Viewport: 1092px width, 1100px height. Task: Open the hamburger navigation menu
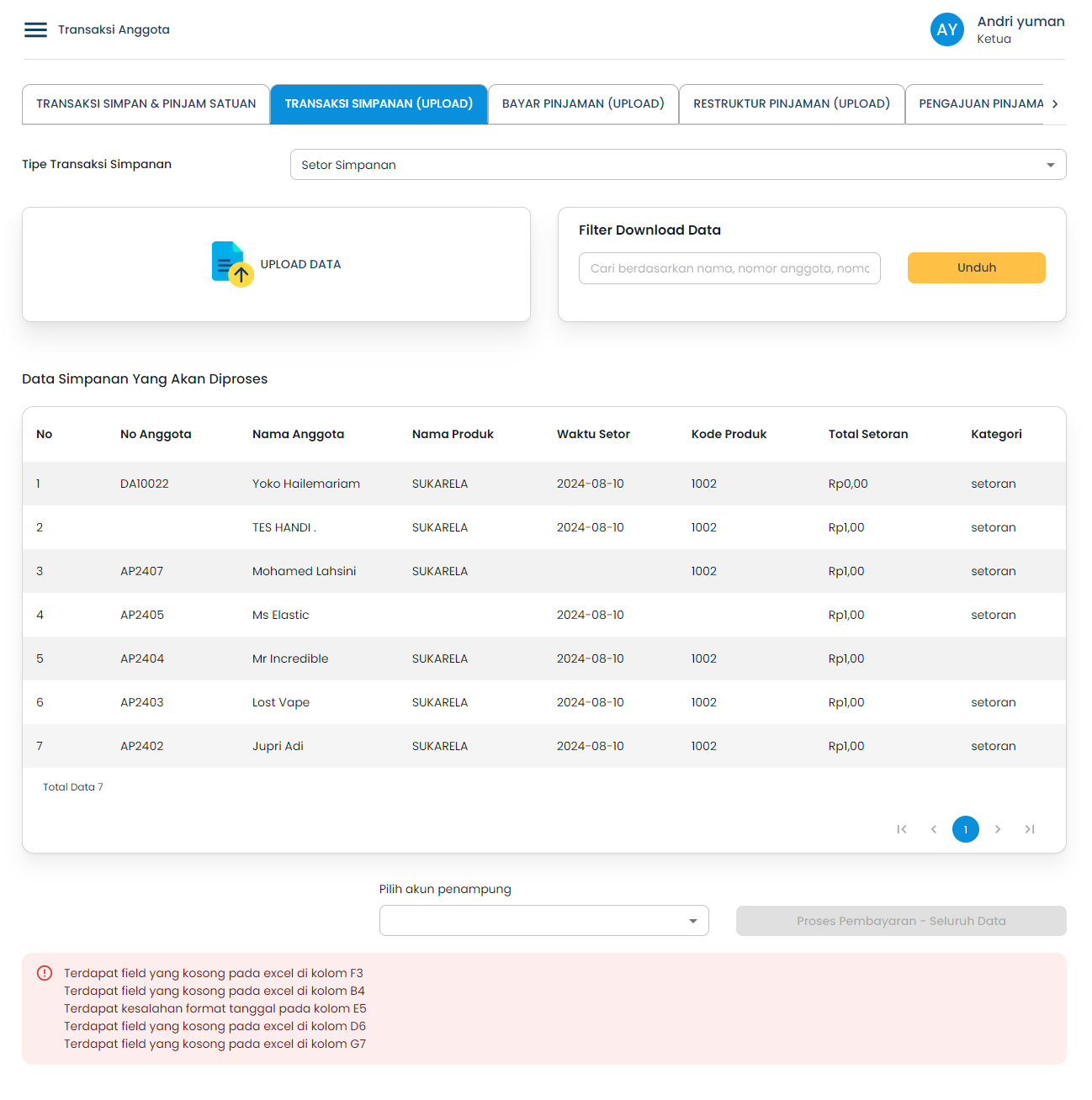coord(35,30)
